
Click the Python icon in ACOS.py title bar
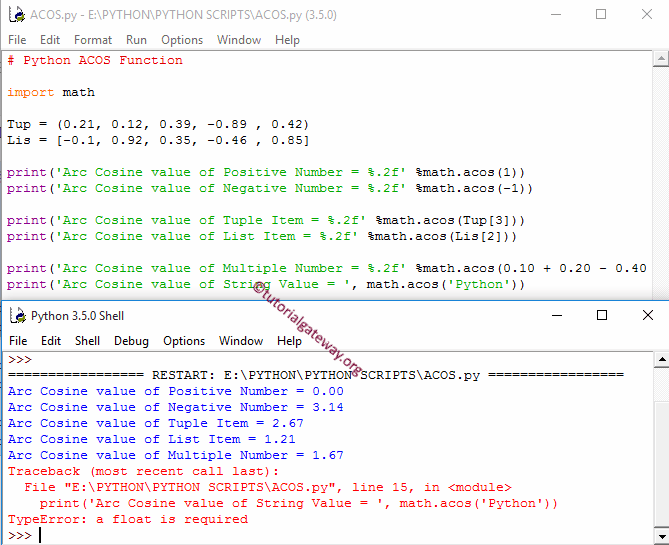pos(17,15)
